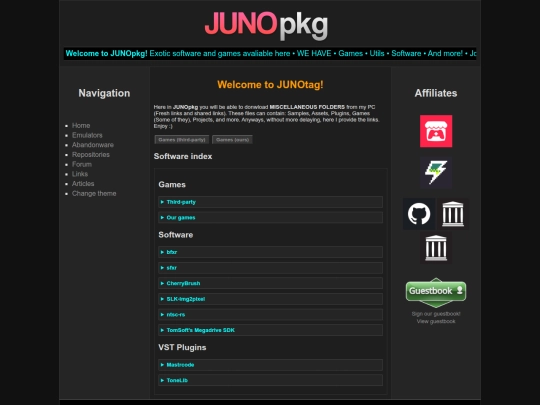The image size is (540, 405).
Task: Click Sign our guestbook link
Action: click(436, 314)
